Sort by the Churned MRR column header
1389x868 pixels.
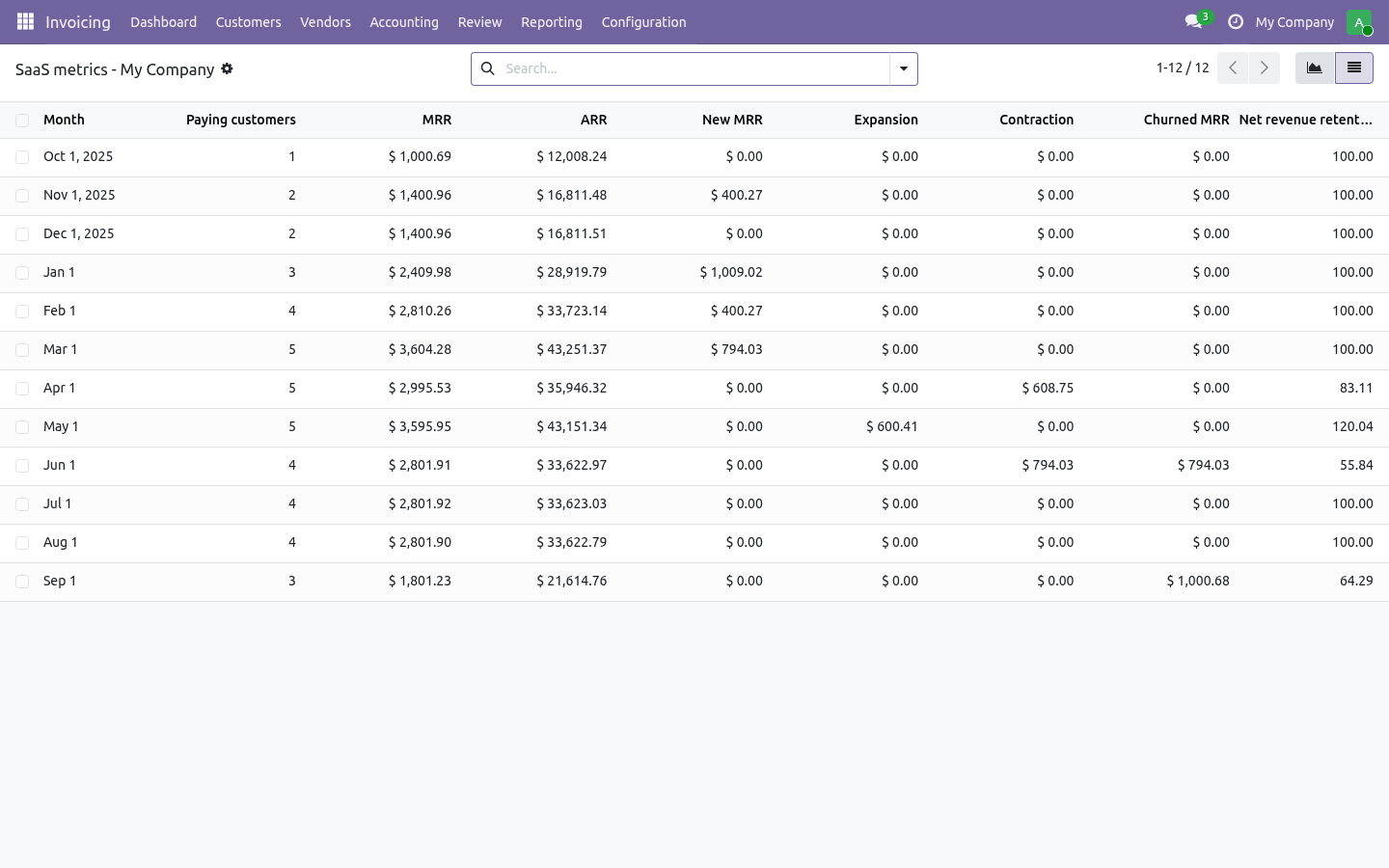1186,120
